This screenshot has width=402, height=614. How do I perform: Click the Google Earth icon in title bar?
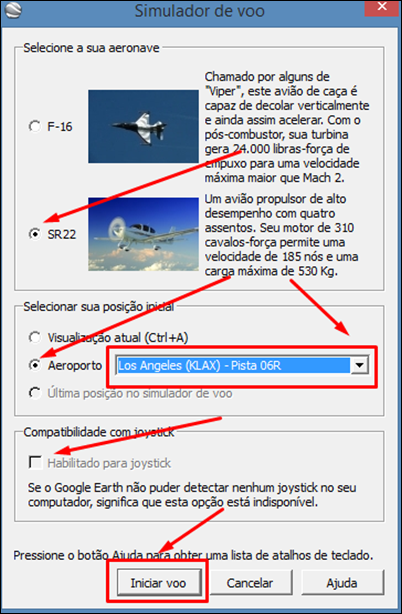(14, 10)
